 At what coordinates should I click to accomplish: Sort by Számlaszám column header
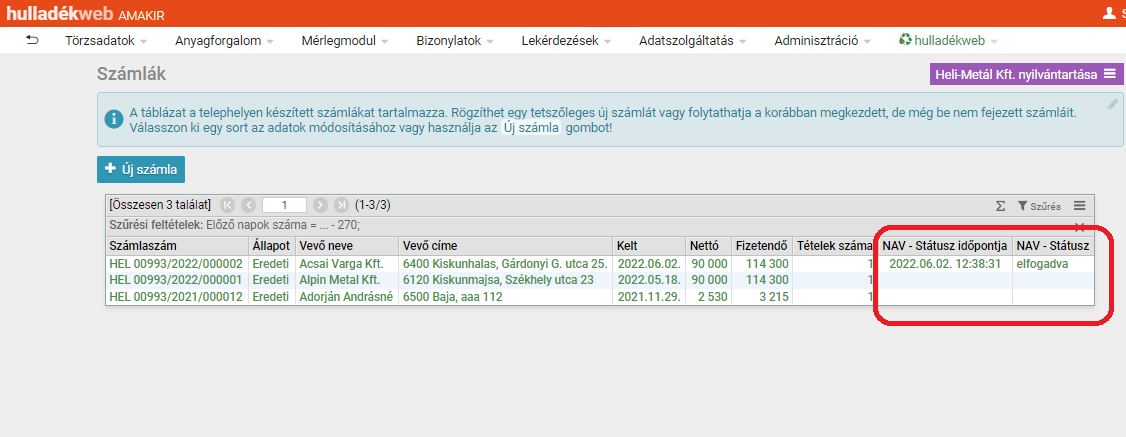tap(177, 245)
